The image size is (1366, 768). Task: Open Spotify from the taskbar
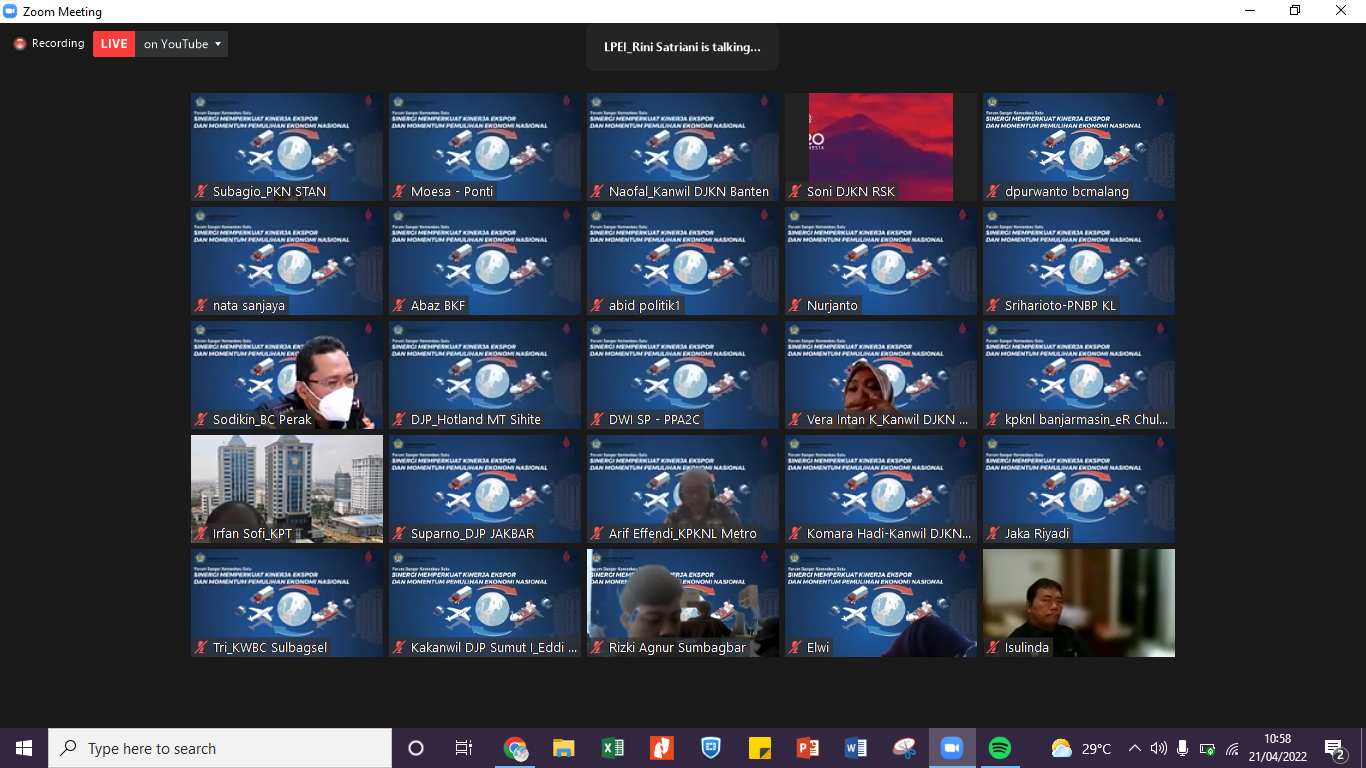click(x=999, y=748)
